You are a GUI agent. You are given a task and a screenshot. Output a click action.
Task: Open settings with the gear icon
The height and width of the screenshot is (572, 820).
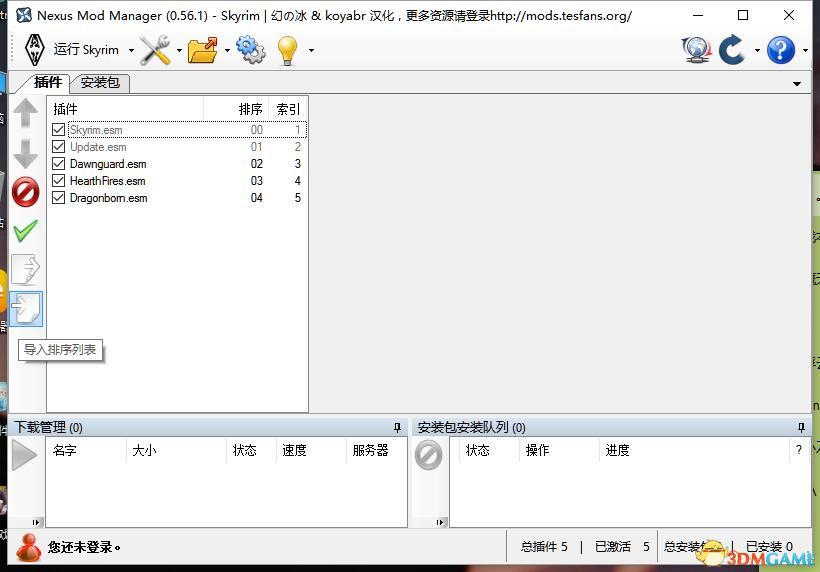click(x=250, y=50)
